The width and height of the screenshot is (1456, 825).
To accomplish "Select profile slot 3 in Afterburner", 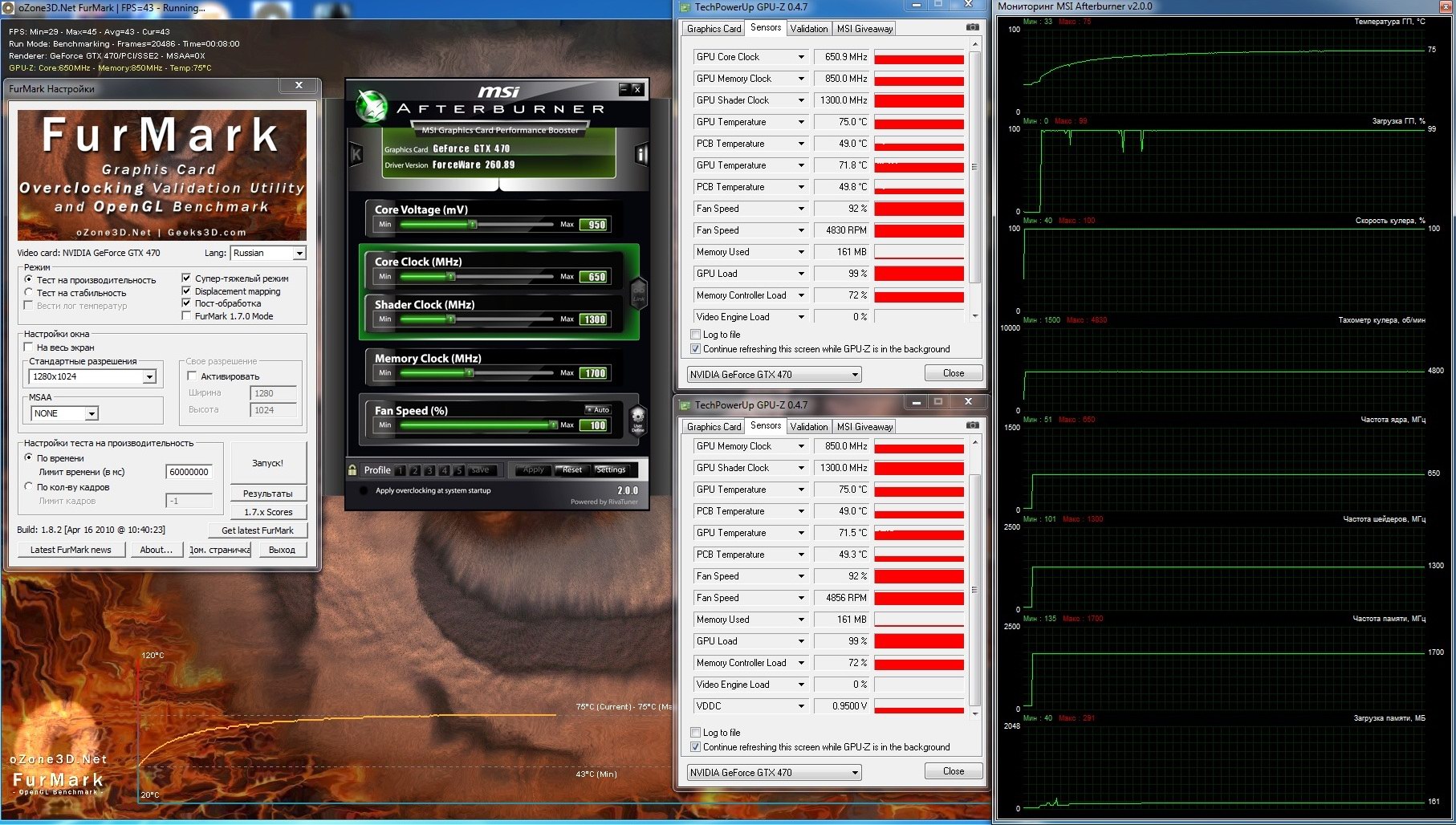I will 429,471.
